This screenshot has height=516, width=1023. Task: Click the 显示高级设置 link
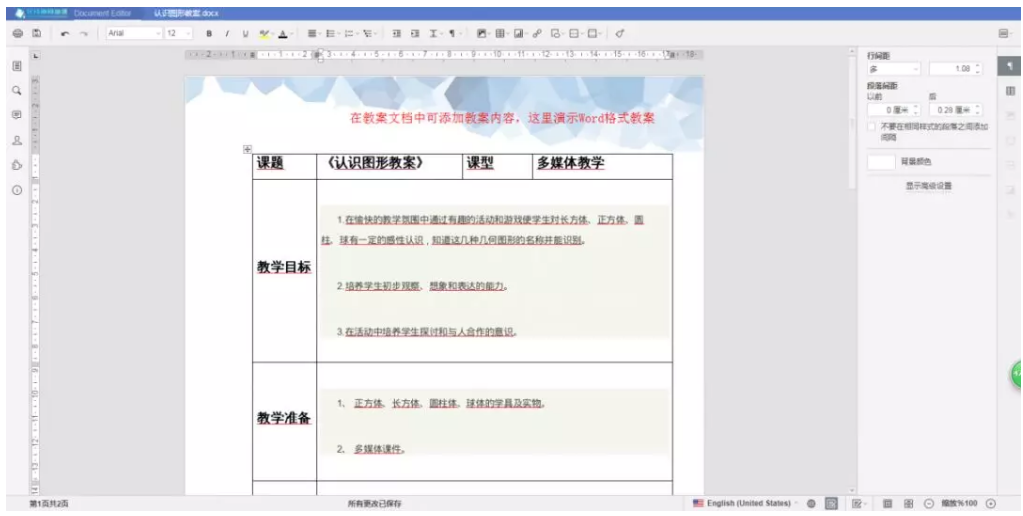coord(928,186)
